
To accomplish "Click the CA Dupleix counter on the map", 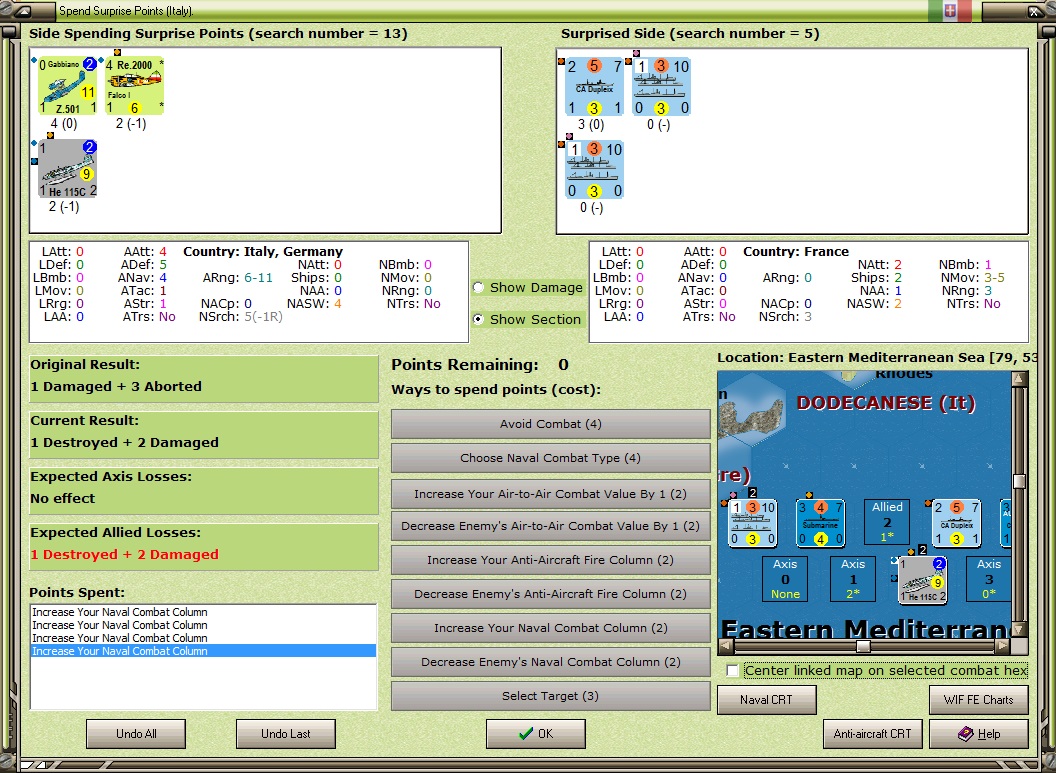I will tap(956, 523).
